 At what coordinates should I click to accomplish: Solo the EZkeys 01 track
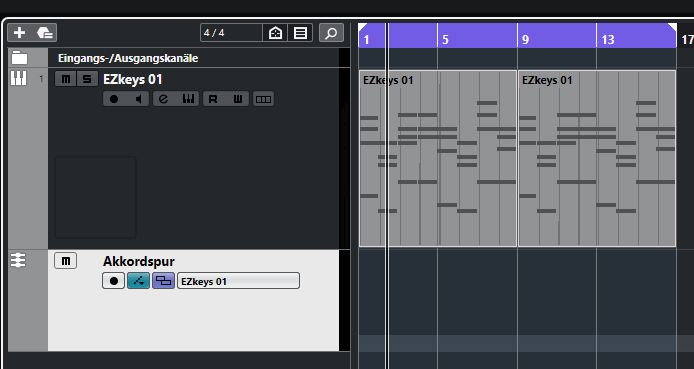(87, 79)
